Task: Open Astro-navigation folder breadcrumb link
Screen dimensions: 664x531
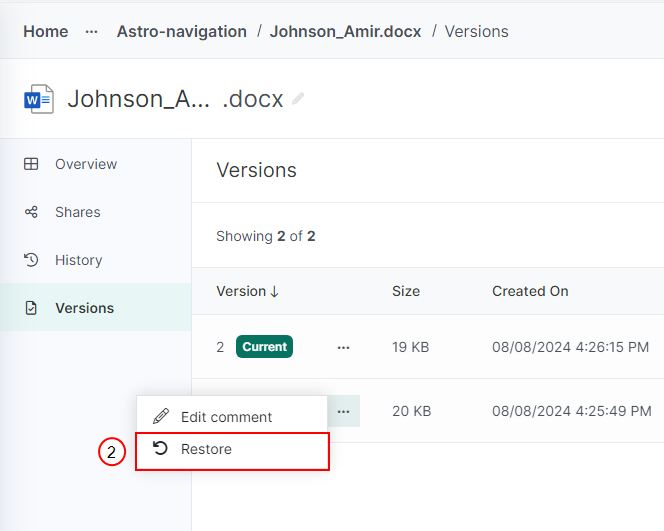Action: [182, 32]
